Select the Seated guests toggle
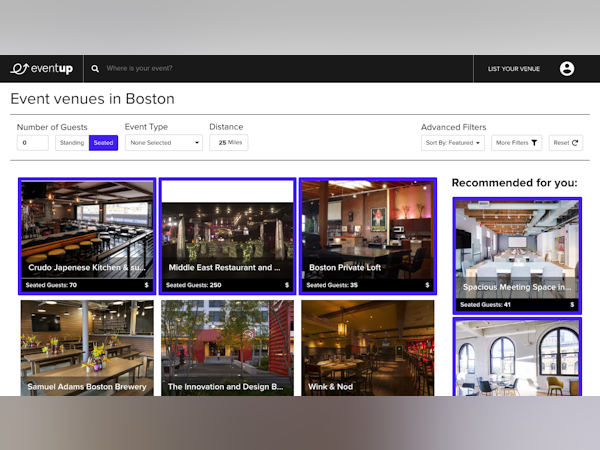The width and height of the screenshot is (600, 450). (x=103, y=143)
